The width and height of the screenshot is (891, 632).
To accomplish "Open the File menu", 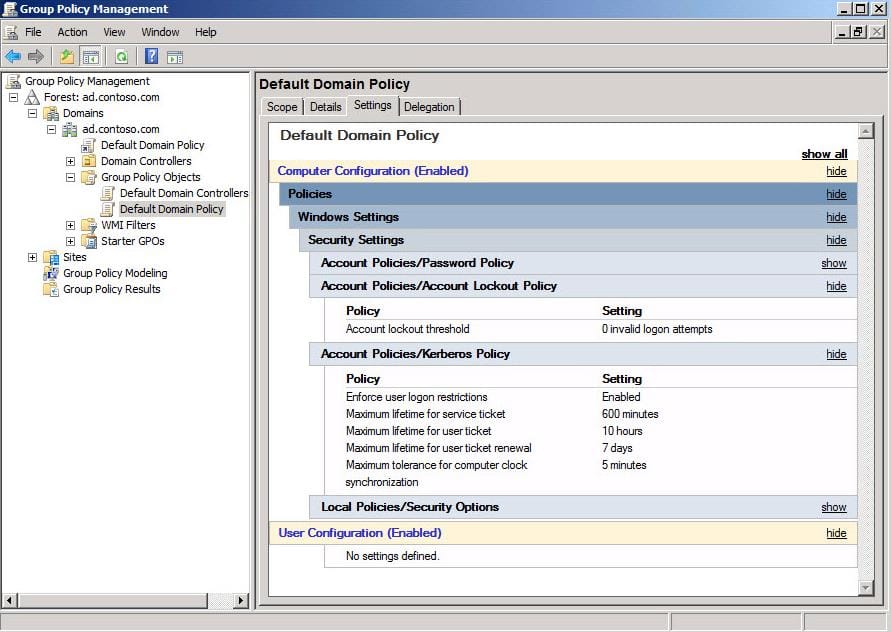I will pyautogui.click(x=33, y=32).
